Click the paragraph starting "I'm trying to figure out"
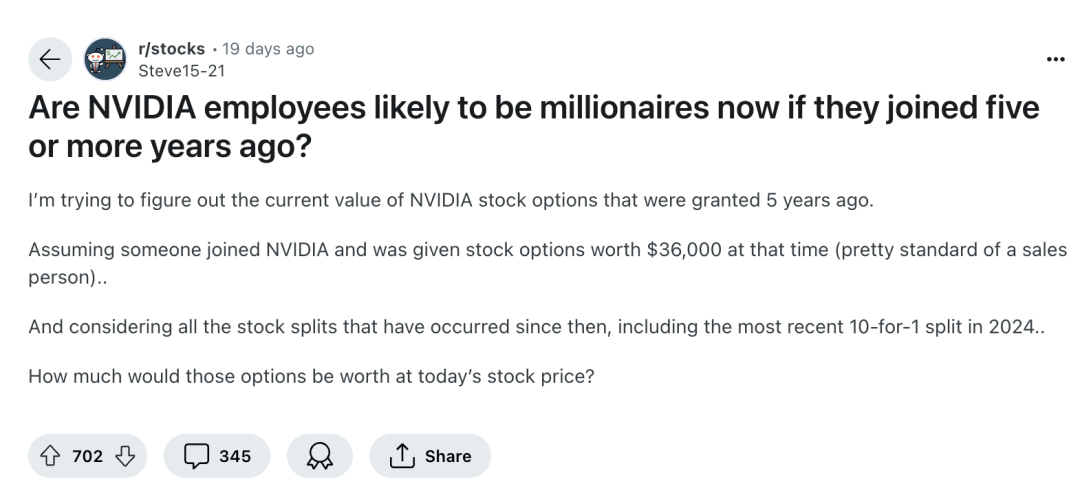The height and width of the screenshot is (504, 1080). [451, 200]
